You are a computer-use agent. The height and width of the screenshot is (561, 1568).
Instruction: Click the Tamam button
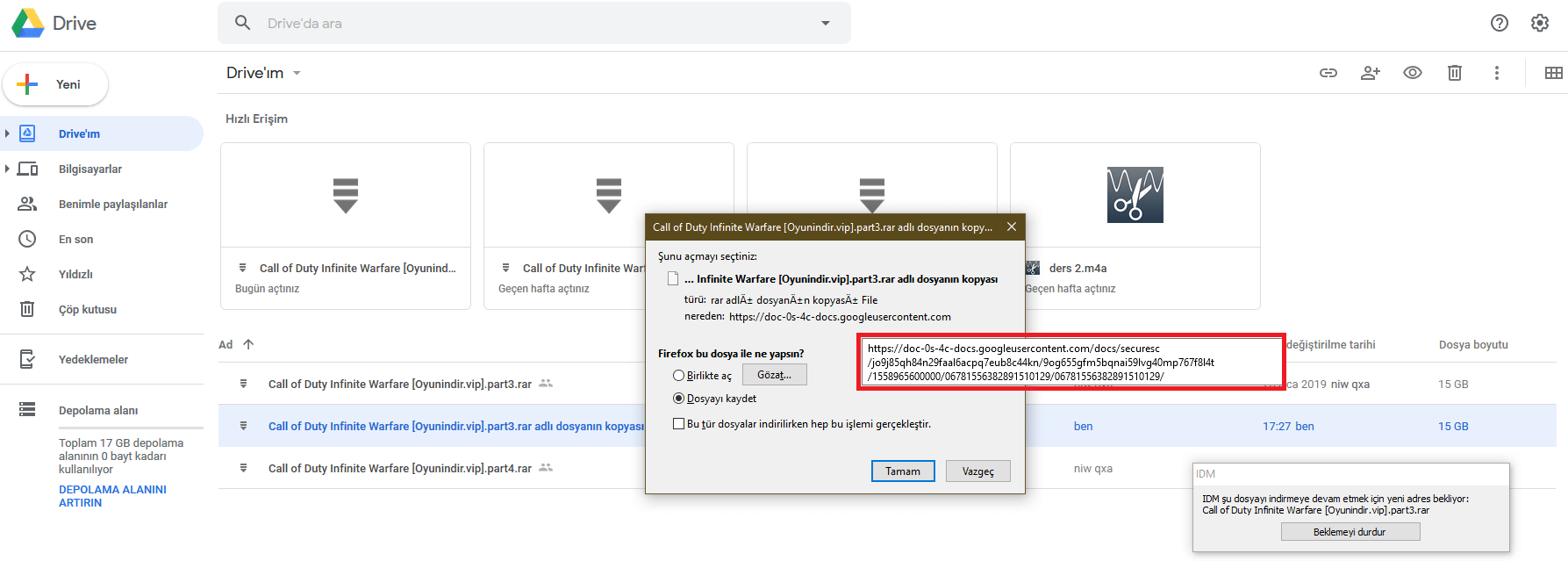pos(903,471)
